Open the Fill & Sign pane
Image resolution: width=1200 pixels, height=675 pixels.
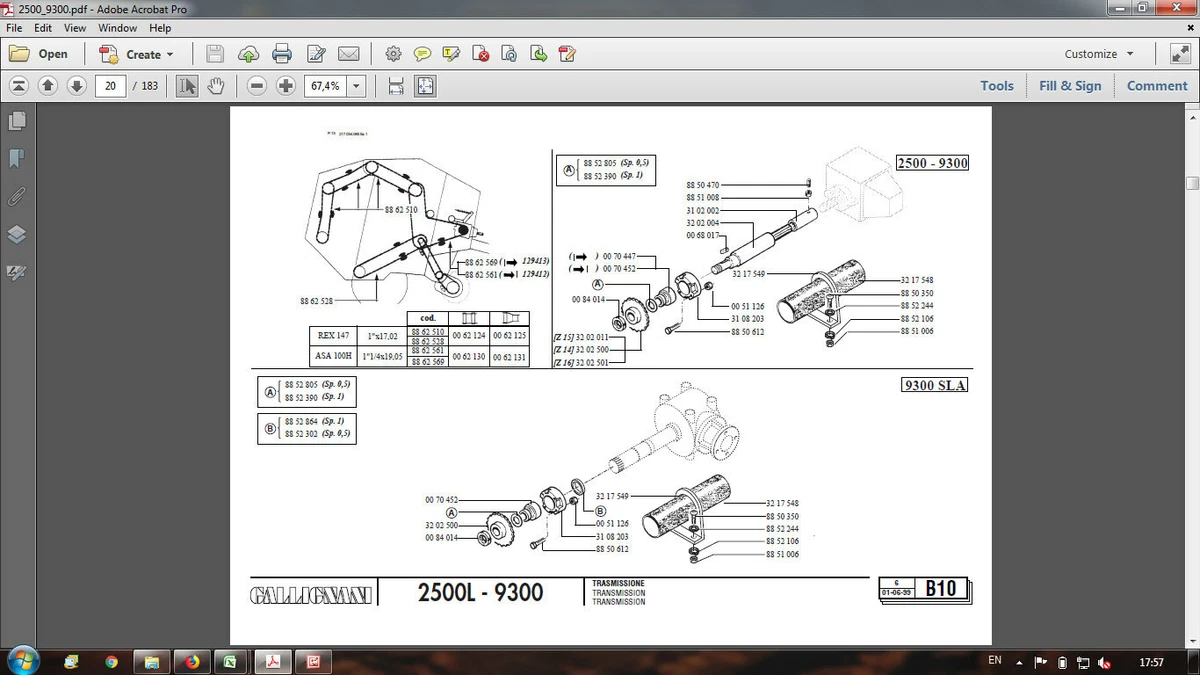tap(1070, 86)
